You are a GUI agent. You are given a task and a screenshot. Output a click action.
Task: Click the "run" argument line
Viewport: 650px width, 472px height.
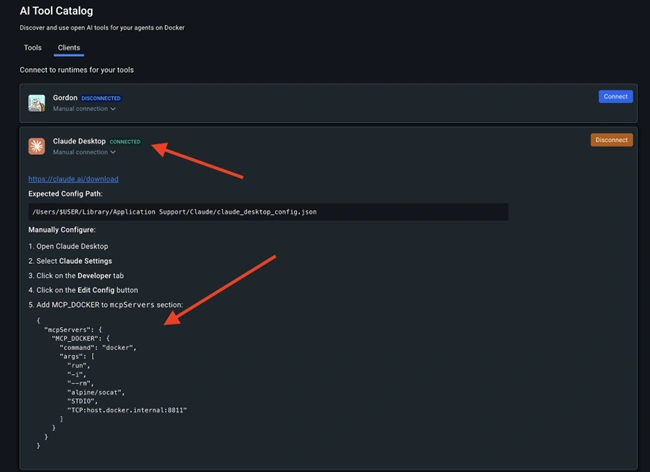point(79,365)
